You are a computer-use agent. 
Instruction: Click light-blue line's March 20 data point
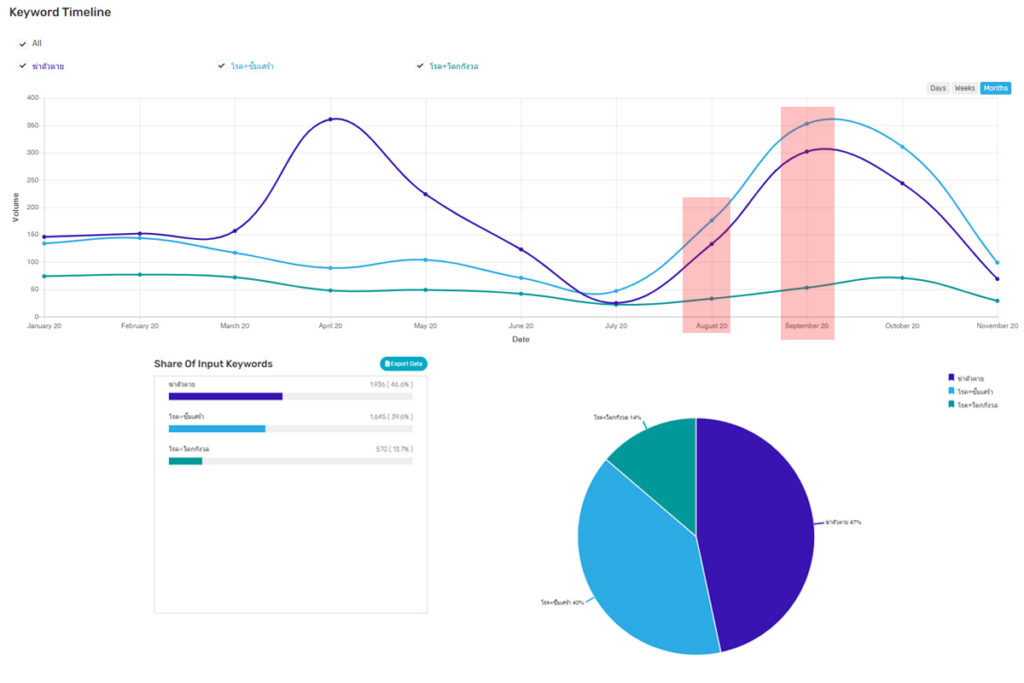tap(235, 253)
